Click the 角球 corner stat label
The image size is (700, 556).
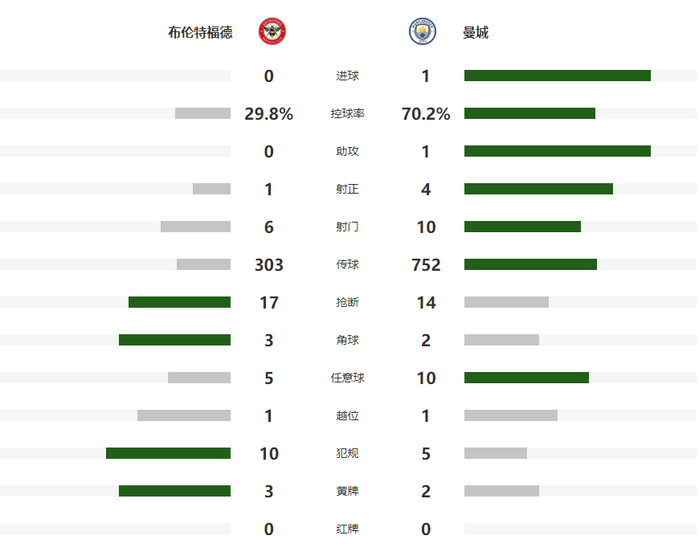(x=347, y=341)
